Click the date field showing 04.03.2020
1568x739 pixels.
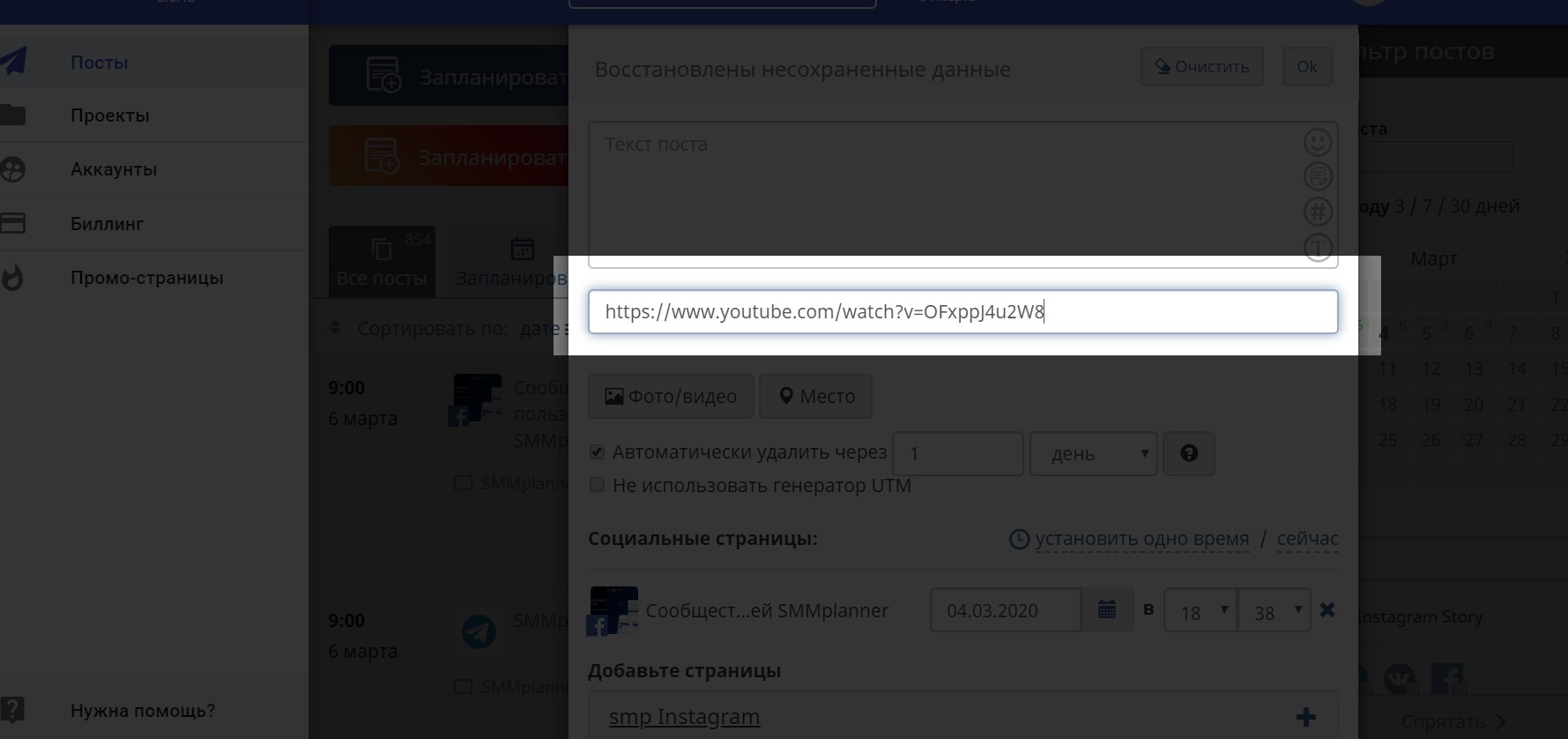pos(1006,610)
